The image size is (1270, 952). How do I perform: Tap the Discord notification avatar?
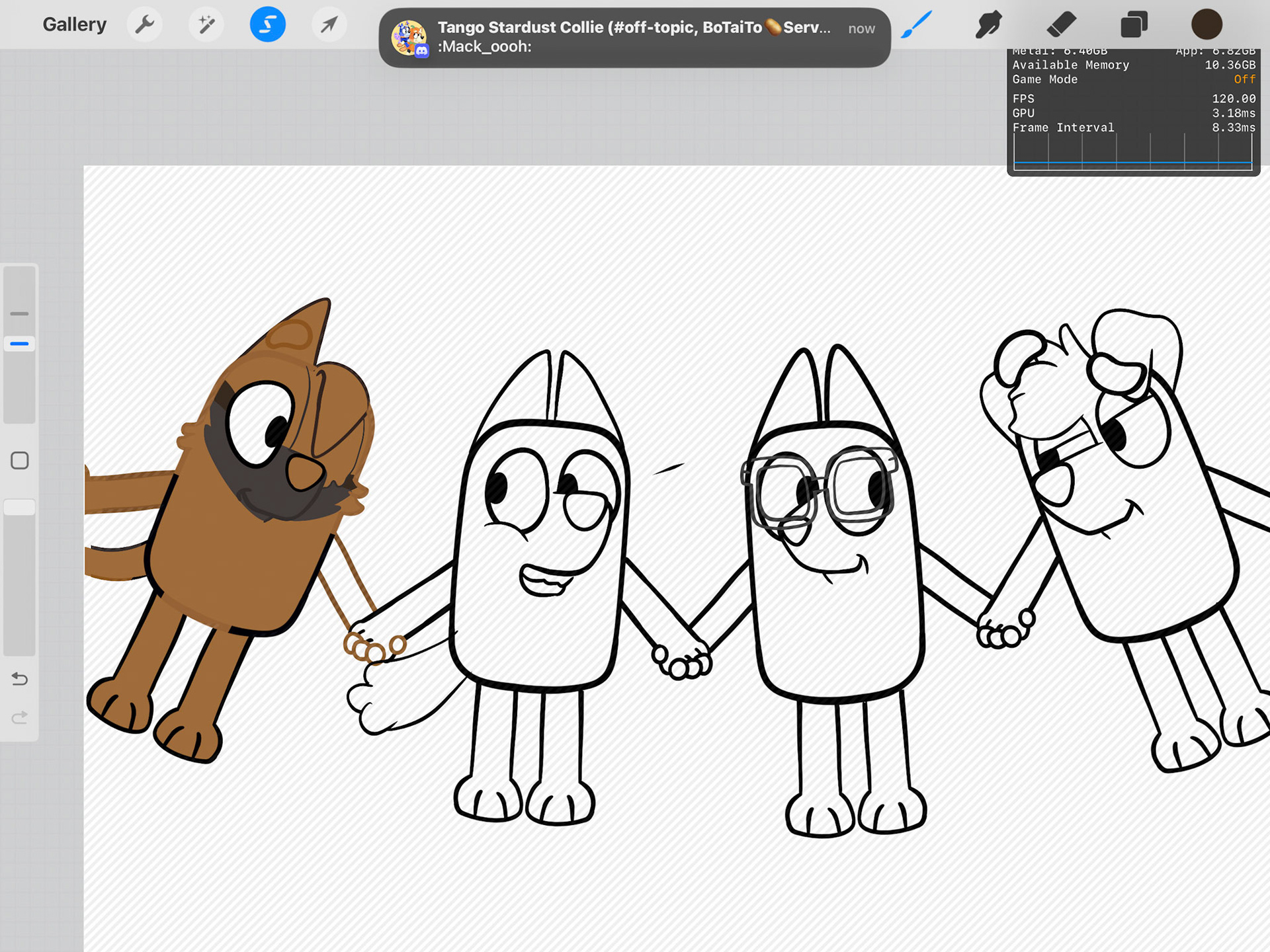[x=409, y=38]
